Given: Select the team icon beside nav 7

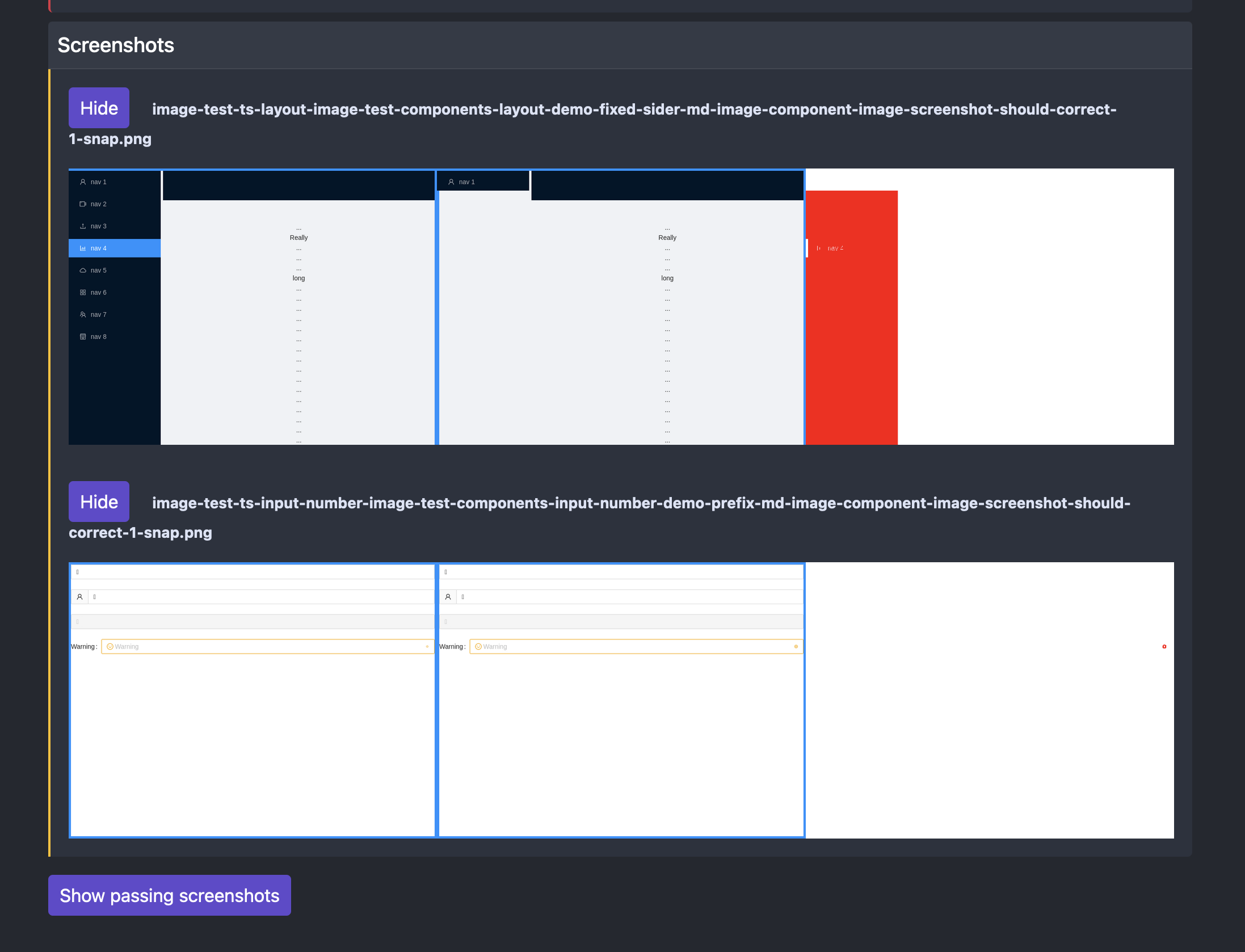Looking at the screenshot, I should pyautogui.click(x=83, y=314).
